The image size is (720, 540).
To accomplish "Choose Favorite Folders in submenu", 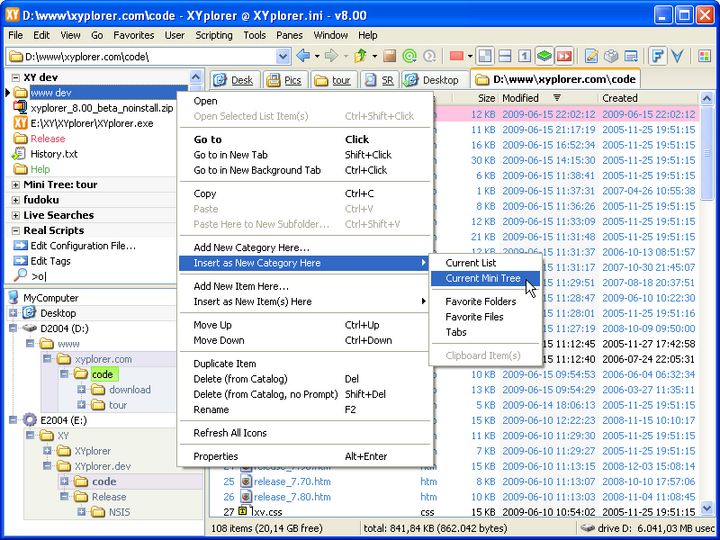I will pyautogui.click(x=485, y=302).
